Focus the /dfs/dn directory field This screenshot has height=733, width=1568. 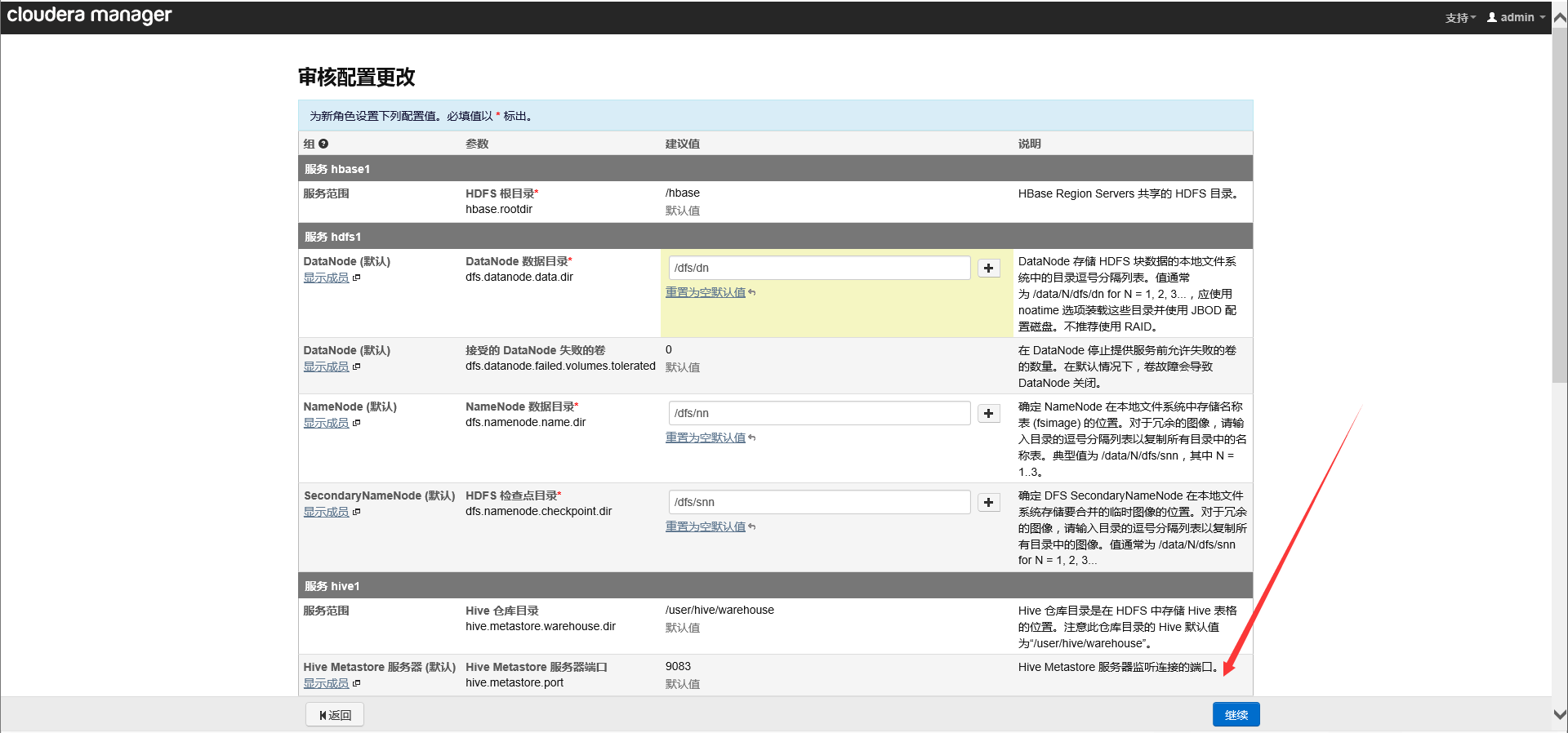coord(819,268)
